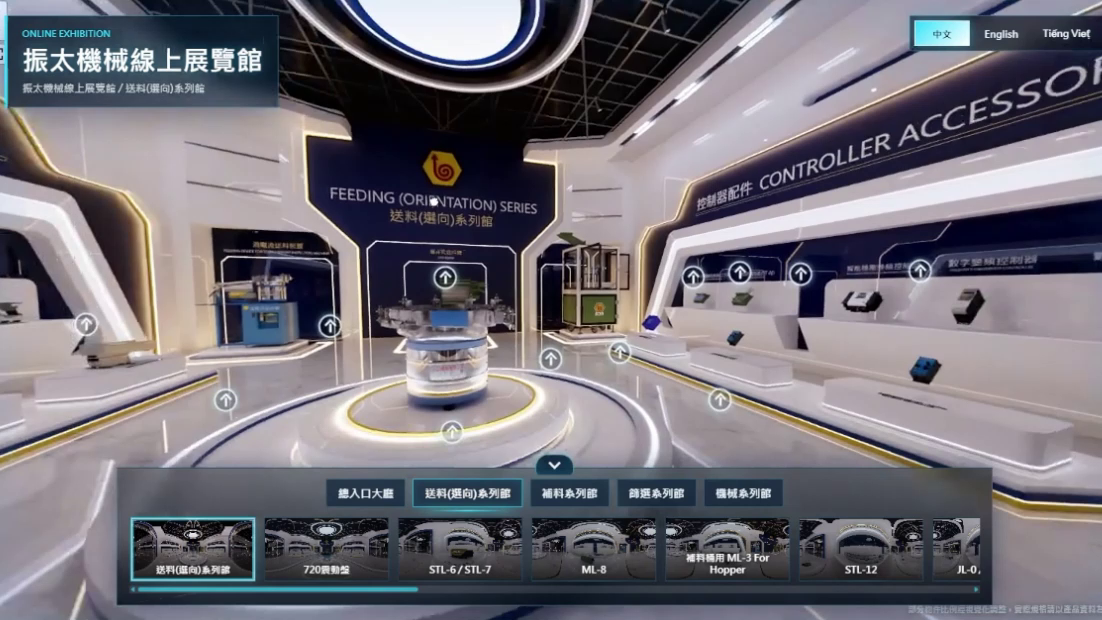Select the 送料(選向)系列館 panorama thumbnail
This screenshot has width=1102, height=620.
(193, 549)
